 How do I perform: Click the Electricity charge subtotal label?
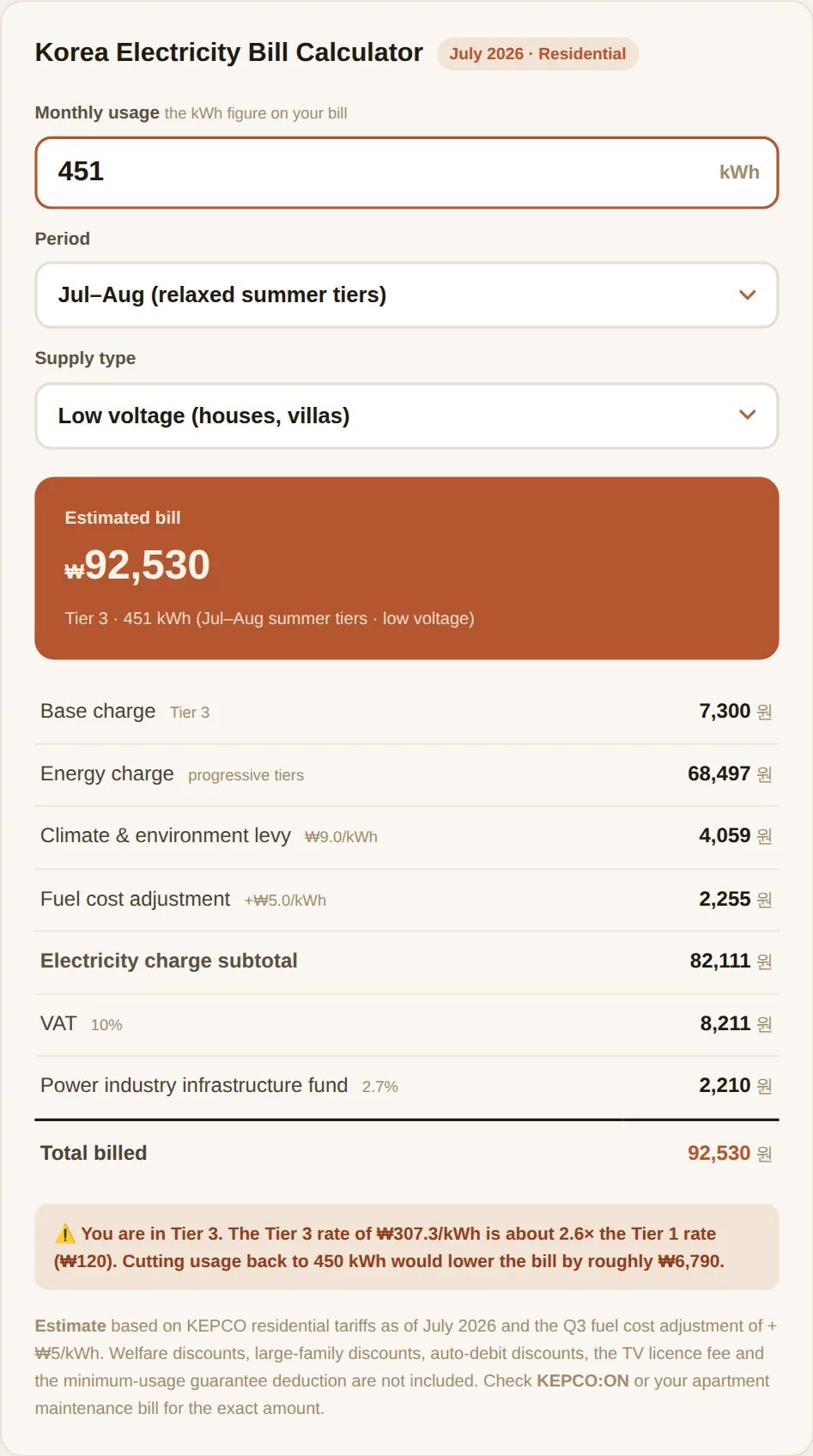pyautogui.click(x=169, y=962)
